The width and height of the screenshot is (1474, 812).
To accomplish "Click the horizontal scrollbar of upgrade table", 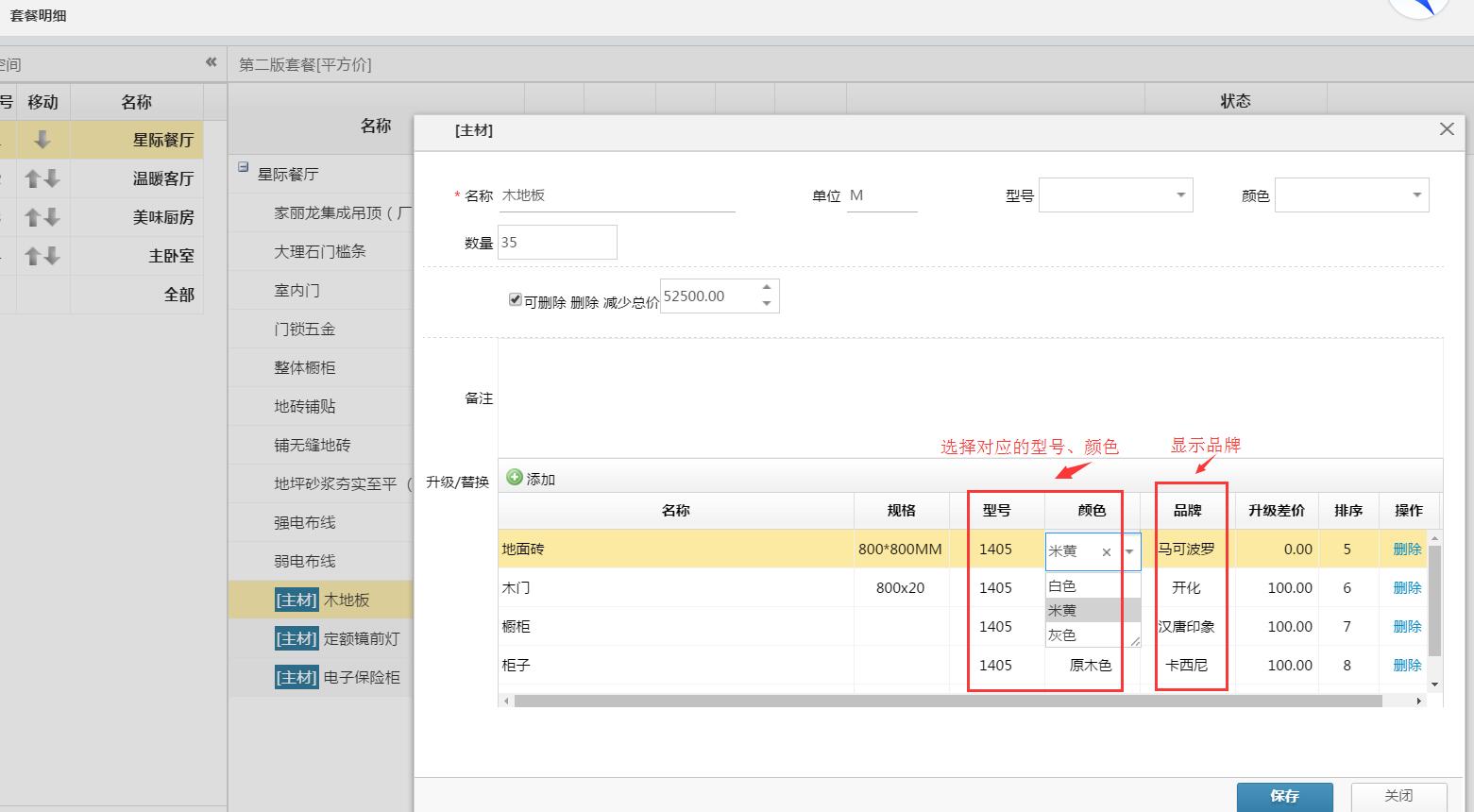I will coord(944,701).
